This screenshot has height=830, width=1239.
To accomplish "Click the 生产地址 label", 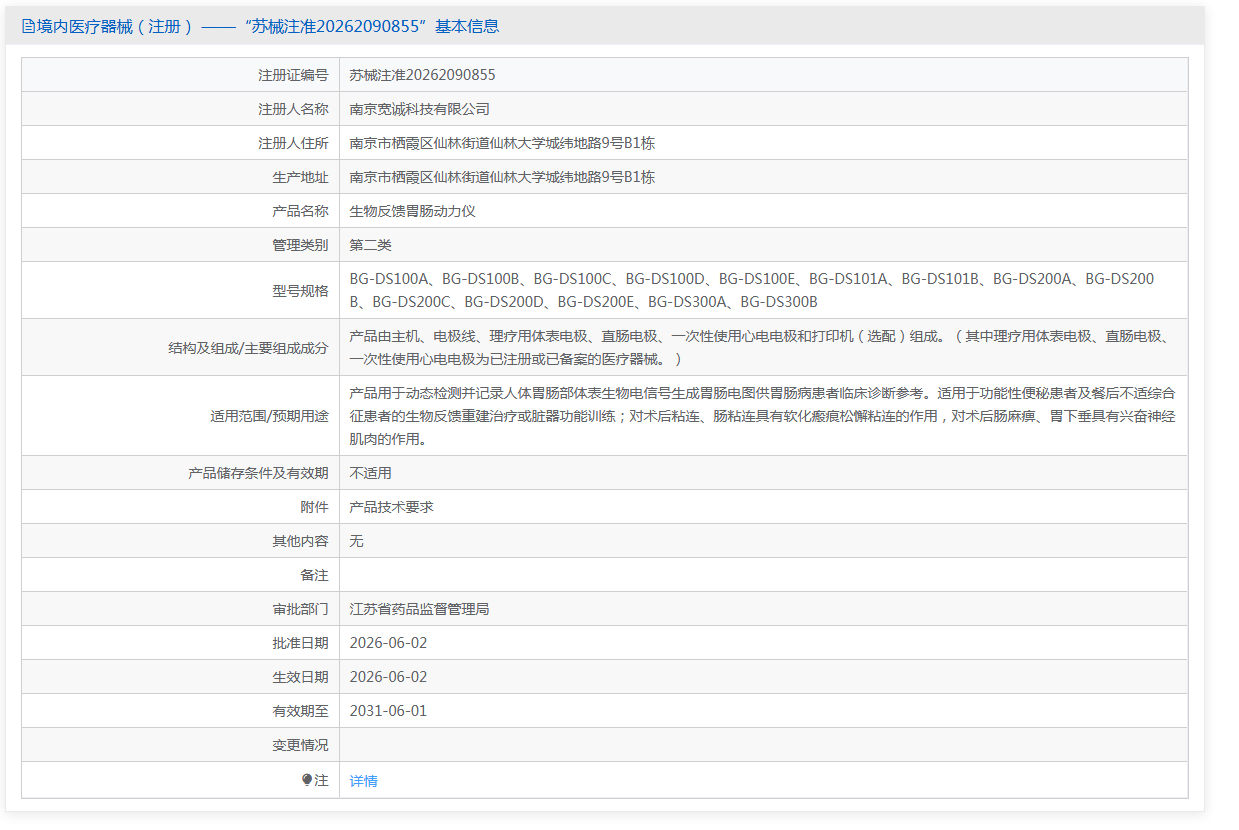I will tap(300, 177).
